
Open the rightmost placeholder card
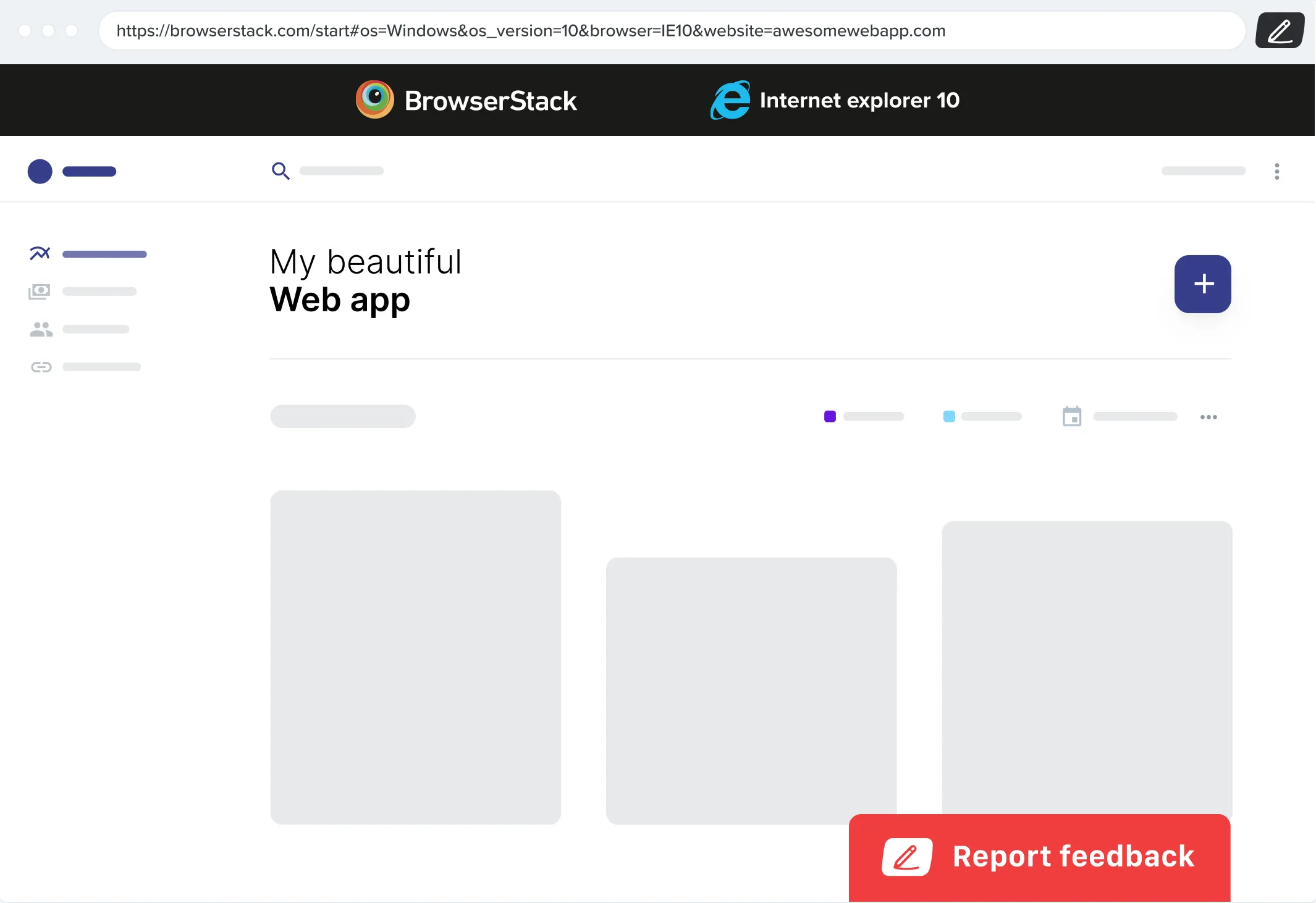[x=1087, y=667]
